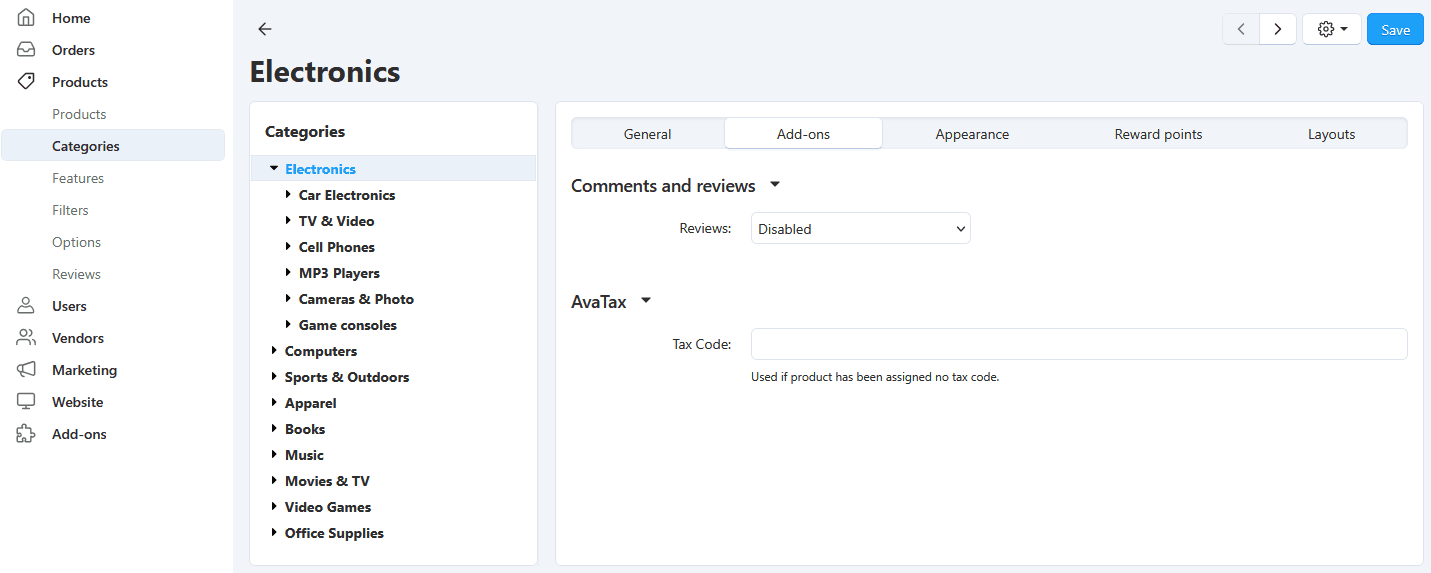Select the Cameras & Photo category
Image resolution: width=1431 pixels, height=573 pixels.
[356, 299]
